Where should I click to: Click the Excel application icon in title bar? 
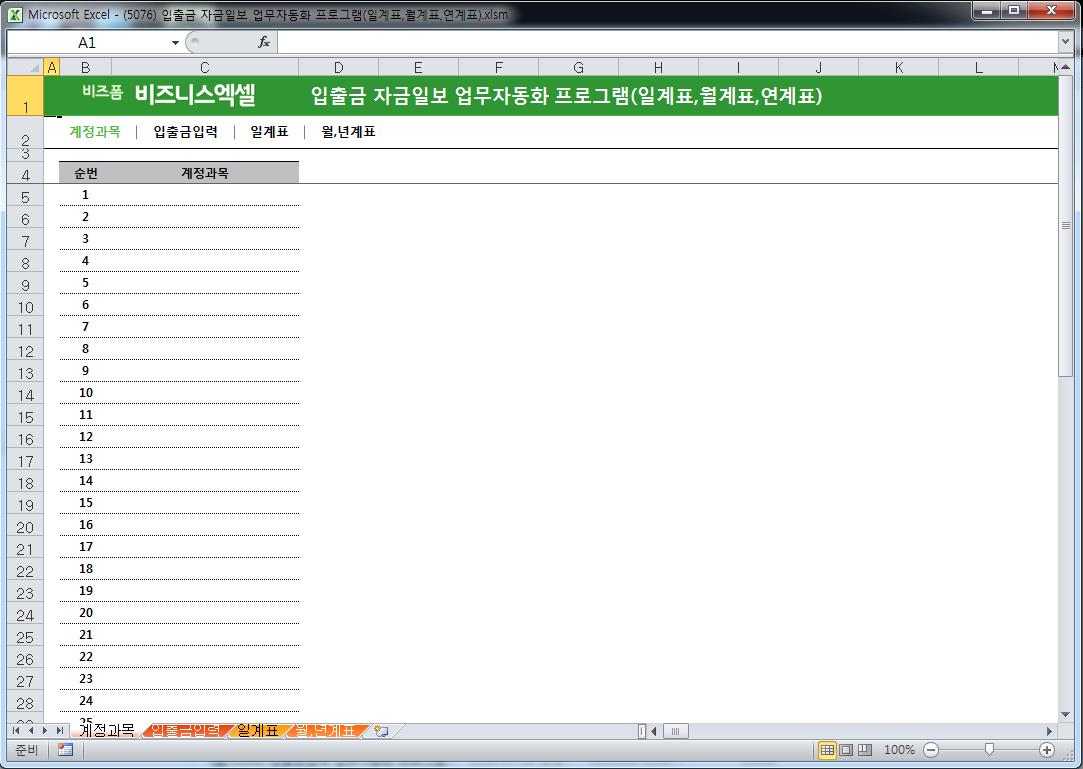(x=15, y=14)
